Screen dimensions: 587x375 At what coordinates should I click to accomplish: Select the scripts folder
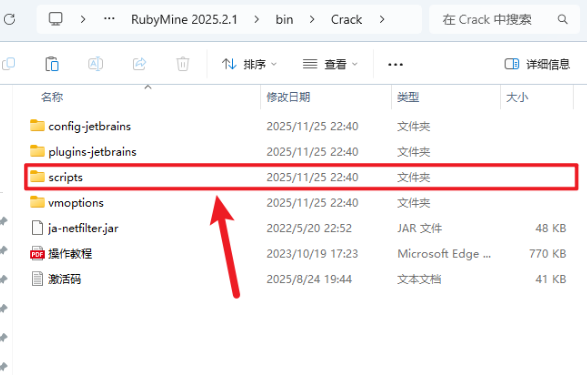point(301,177)
